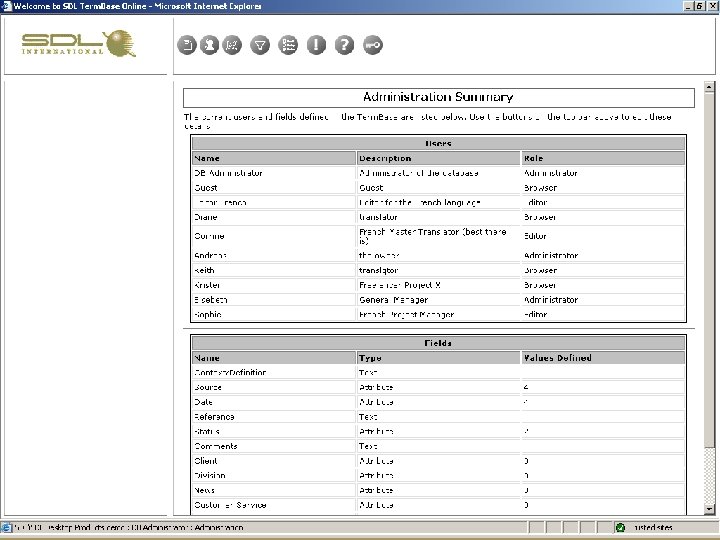Viewport: 720px width, 540px height.
Task: Click 'Freelancer Project X' description
Action: pyautogui.click(x=400, y=285)
